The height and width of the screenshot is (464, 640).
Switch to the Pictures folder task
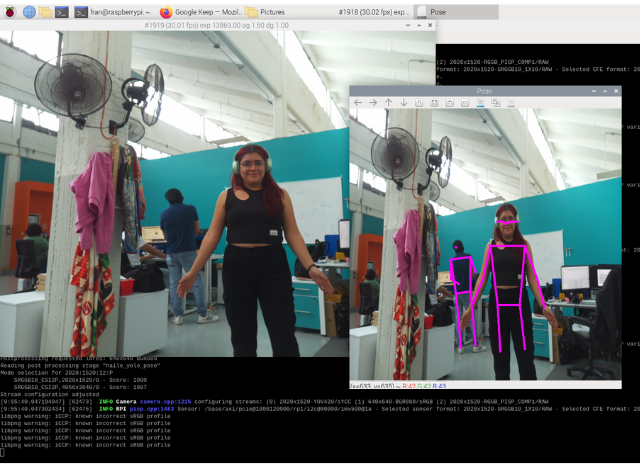pyautogui.click(x=265, y=12)
